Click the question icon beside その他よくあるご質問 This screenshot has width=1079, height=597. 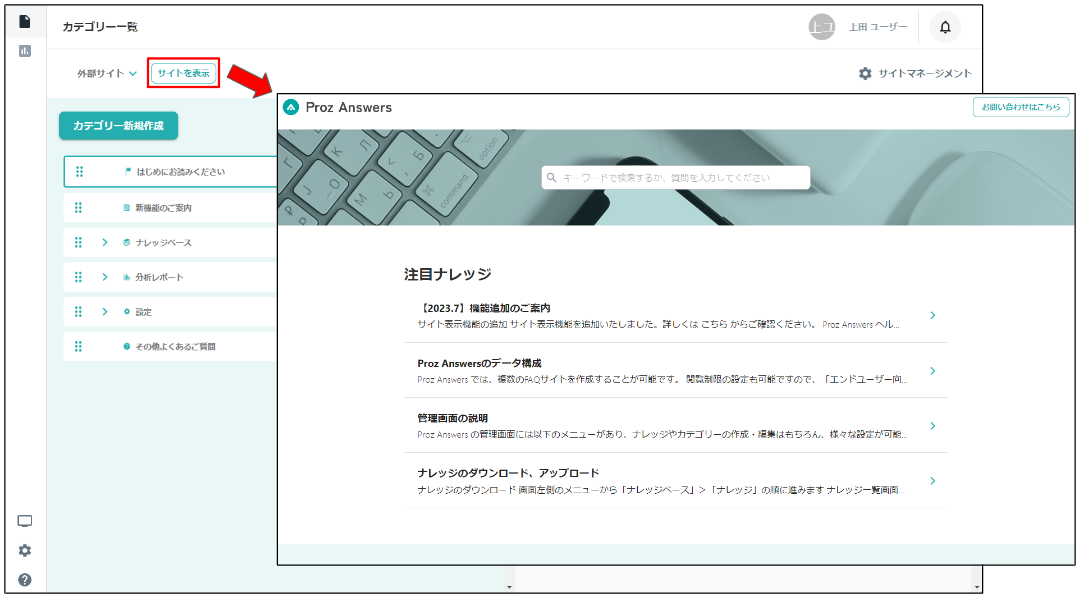[x=127, y=347]
